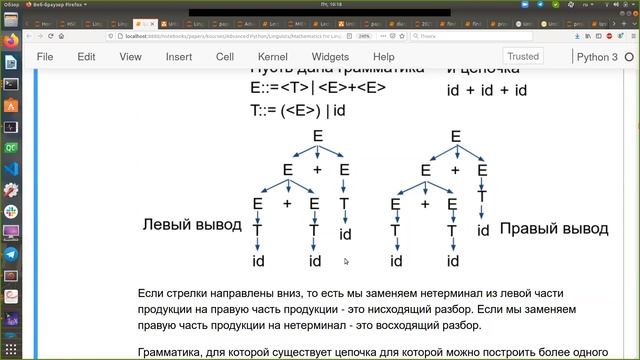Open Files manager in dock
This screenshot has height=360, width=640.
point(11,20)
